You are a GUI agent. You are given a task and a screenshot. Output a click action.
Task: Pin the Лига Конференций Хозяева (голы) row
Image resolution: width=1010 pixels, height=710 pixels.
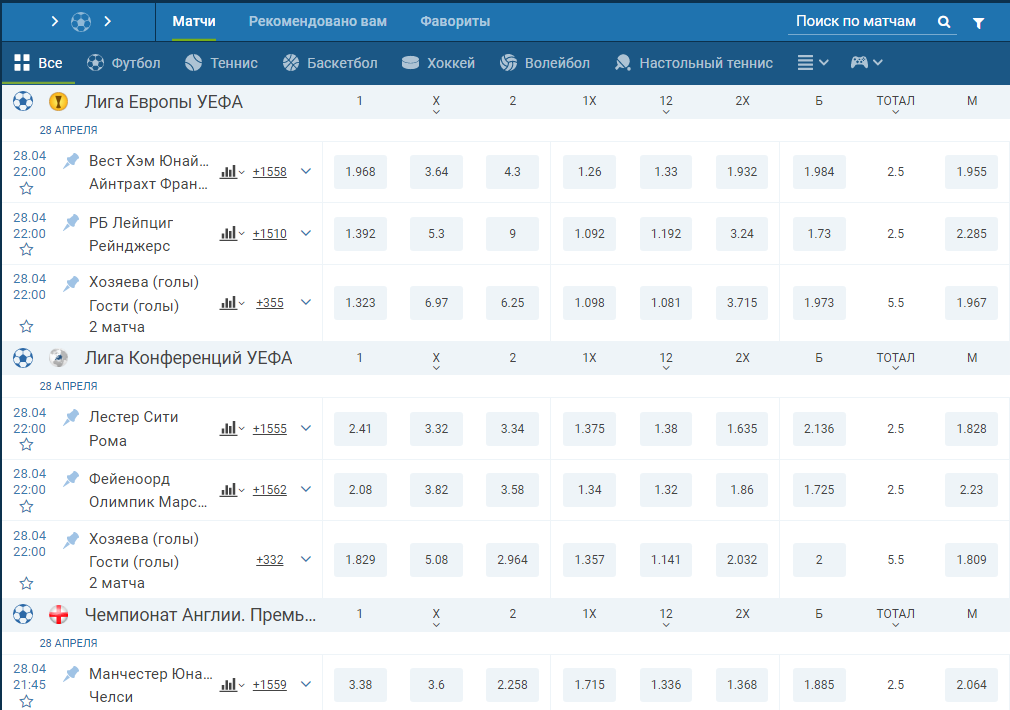click(x=71, y=540)
